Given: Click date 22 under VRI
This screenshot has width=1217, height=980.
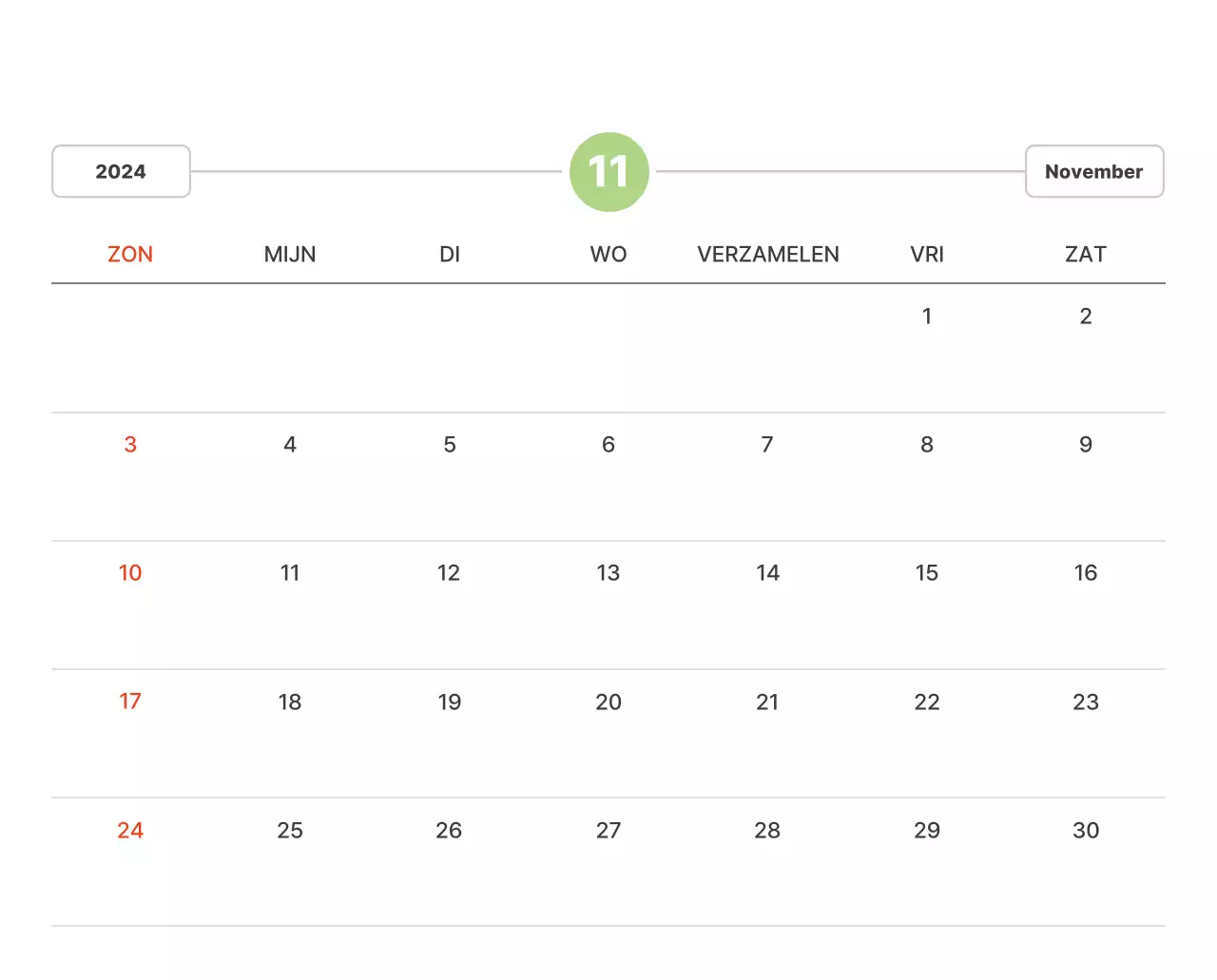Looking at the screenshot, I should click(927, 701).
